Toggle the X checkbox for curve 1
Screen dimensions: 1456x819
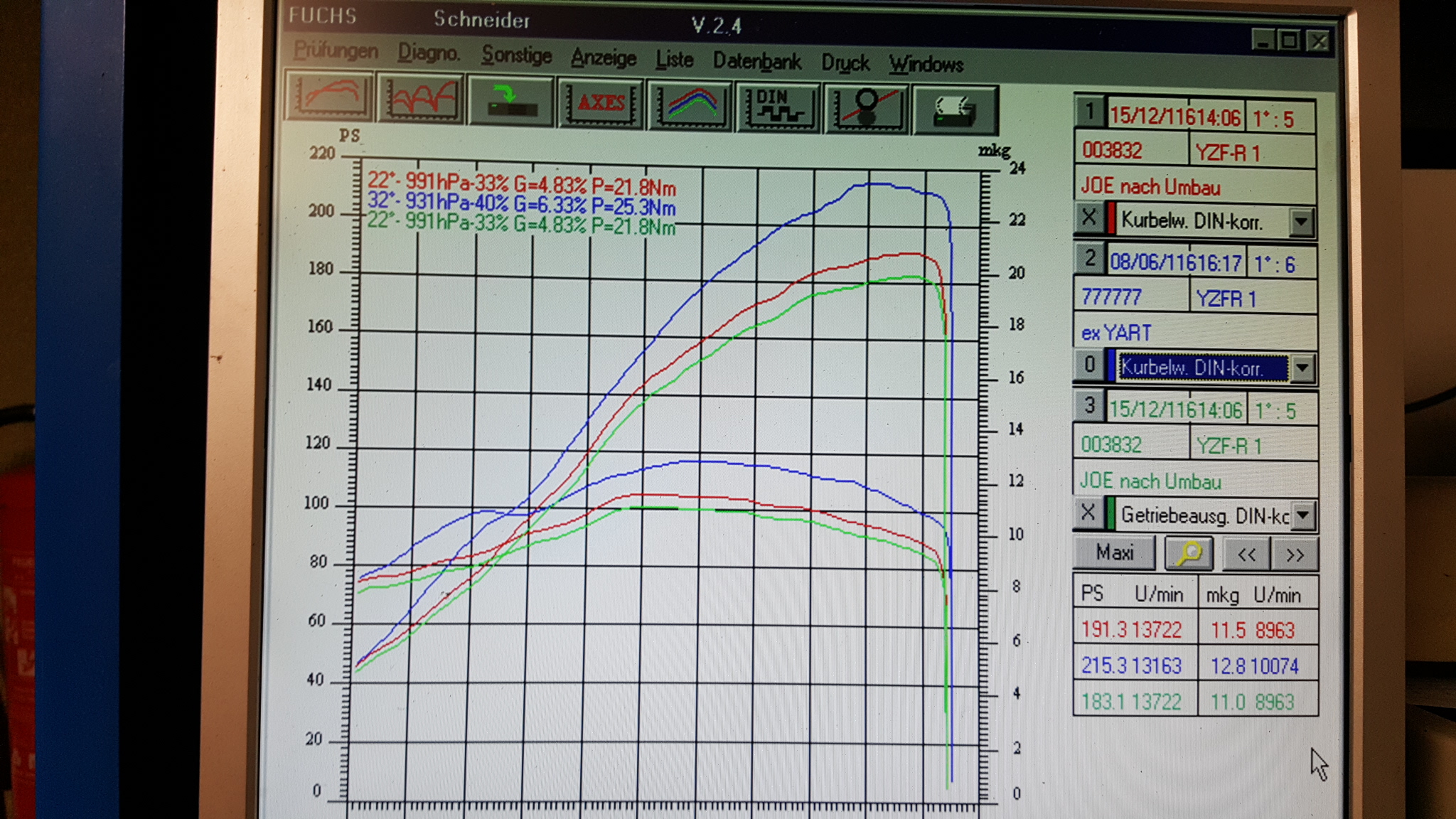pos(1088,218)
